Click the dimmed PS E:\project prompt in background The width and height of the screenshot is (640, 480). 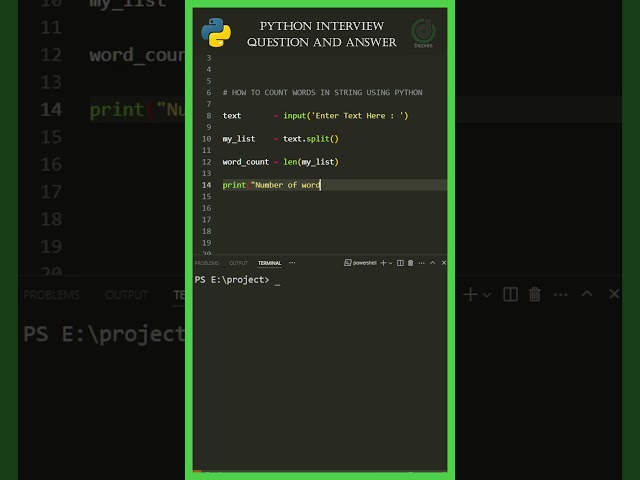tap(104, 335)
